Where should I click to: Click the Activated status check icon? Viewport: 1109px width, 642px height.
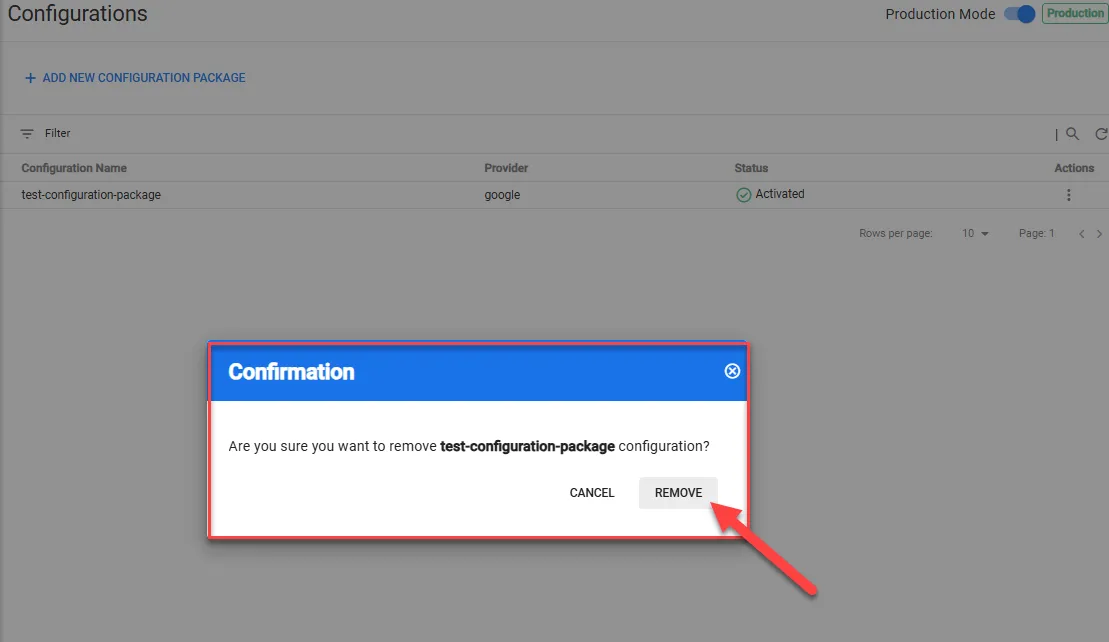tap(743, 195)
